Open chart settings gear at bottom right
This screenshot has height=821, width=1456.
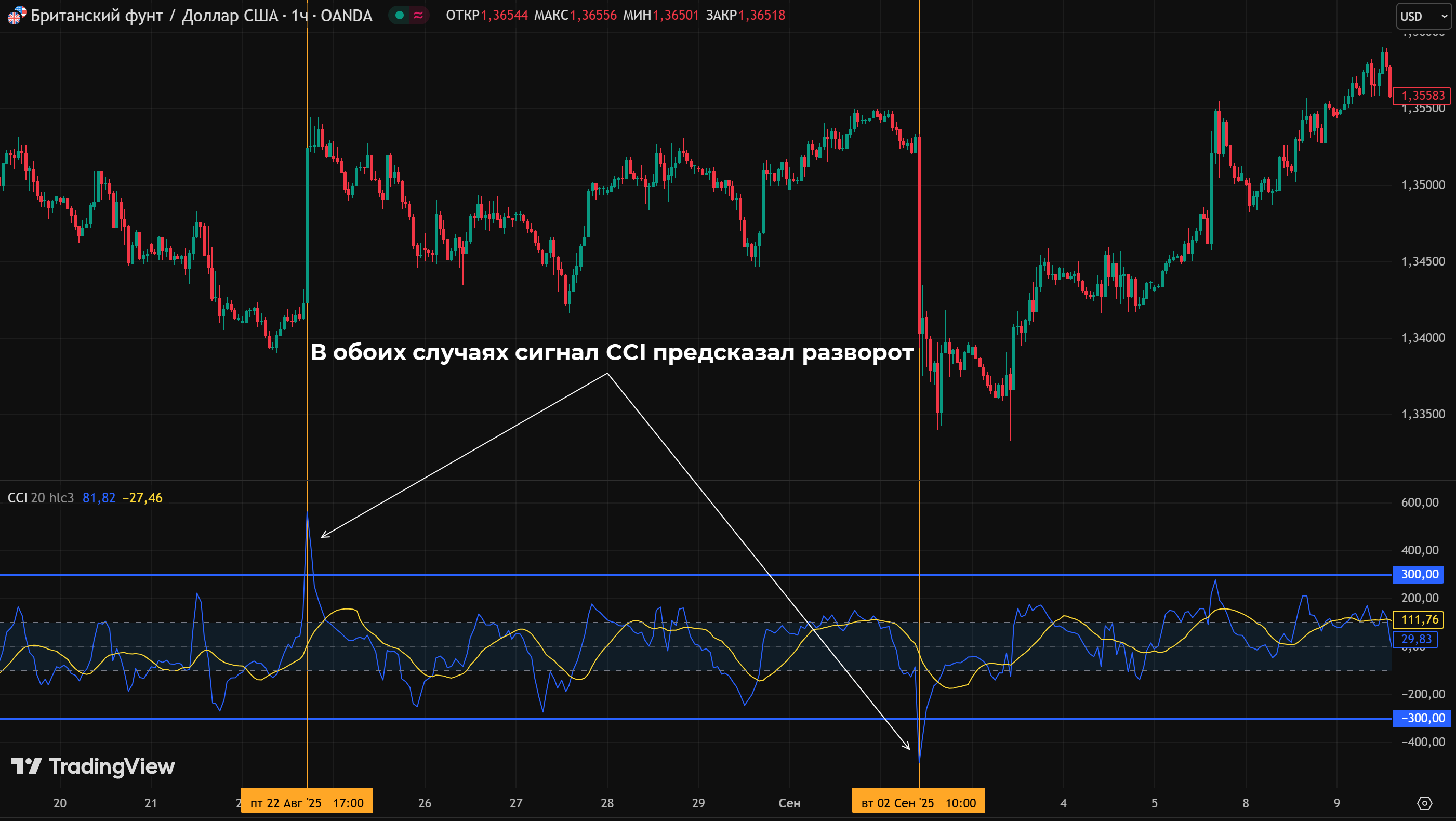(1425, 803)
